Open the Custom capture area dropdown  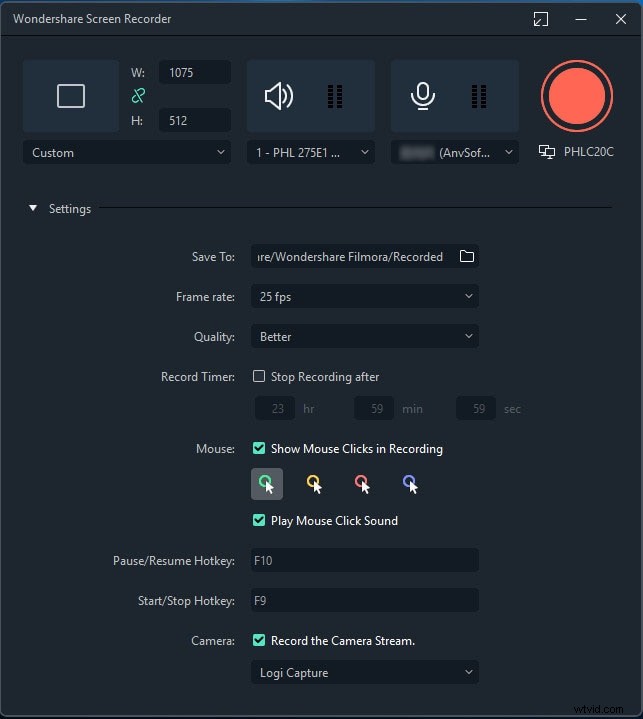pos(126,153)
